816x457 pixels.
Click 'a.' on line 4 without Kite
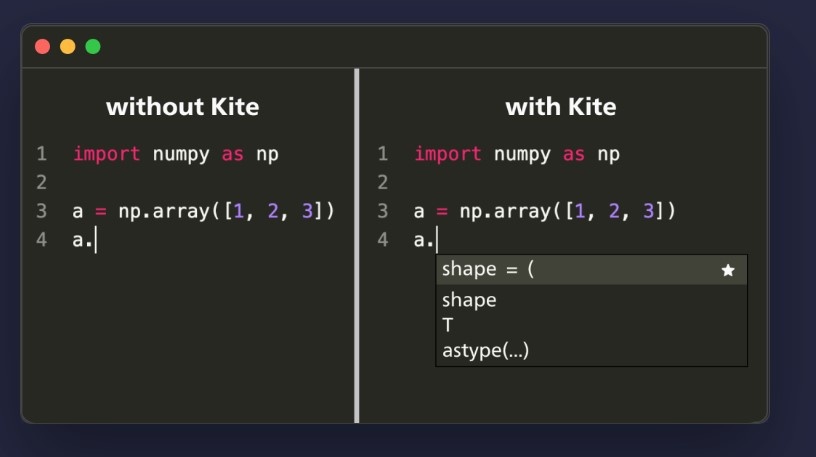tap(82, 240)
